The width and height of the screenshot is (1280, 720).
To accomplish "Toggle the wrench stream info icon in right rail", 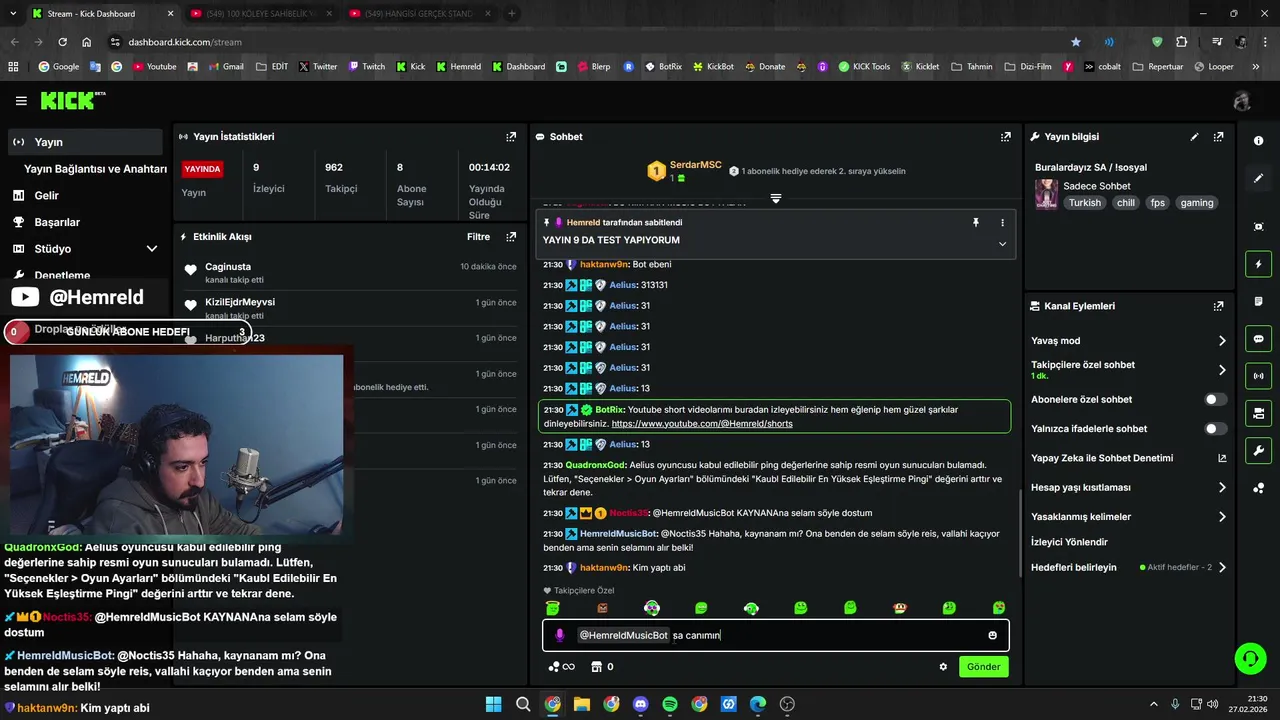I will click(x=1258, y=450).
